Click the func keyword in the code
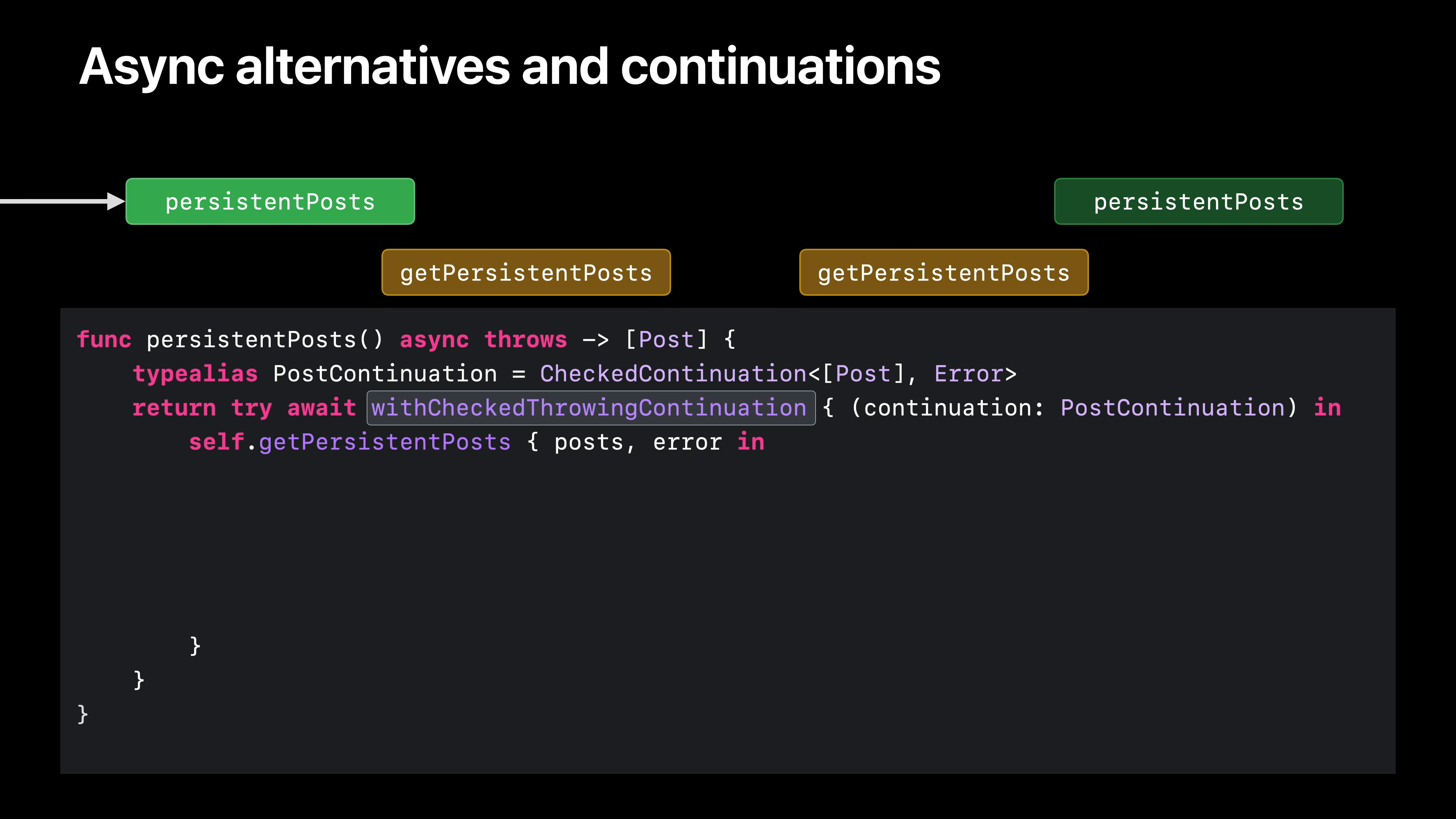 tap(104, 340)
